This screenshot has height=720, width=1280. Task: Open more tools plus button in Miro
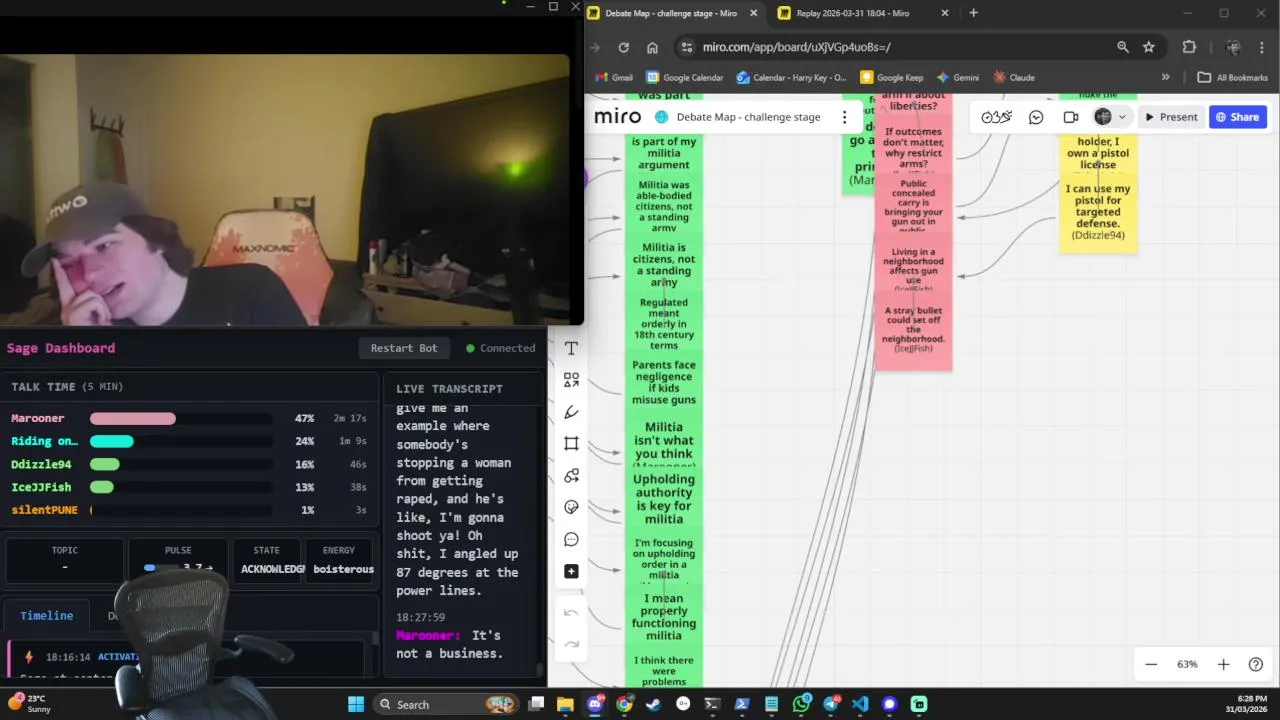pos(571,571)
